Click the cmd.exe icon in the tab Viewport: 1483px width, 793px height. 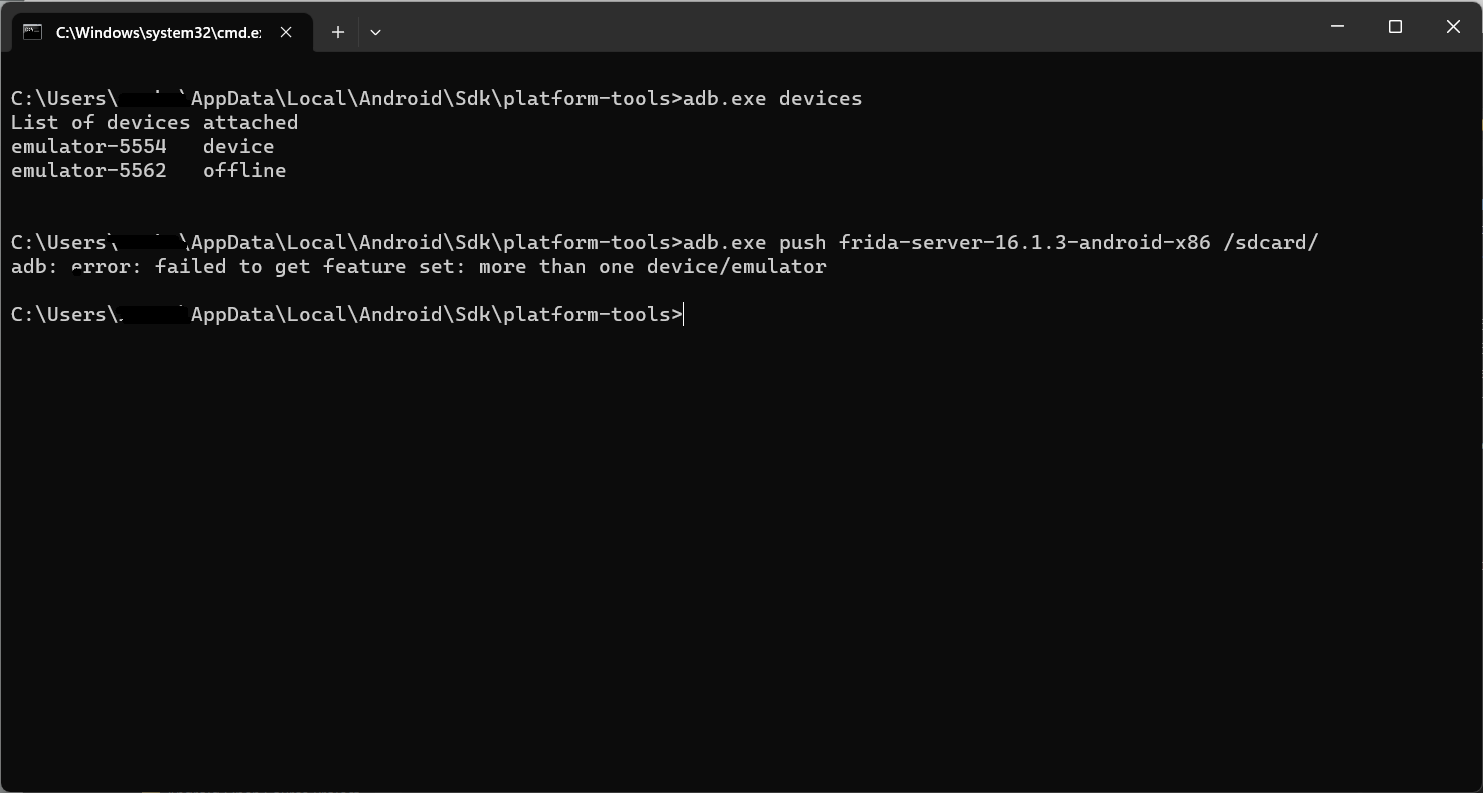(x=33, y=32)
